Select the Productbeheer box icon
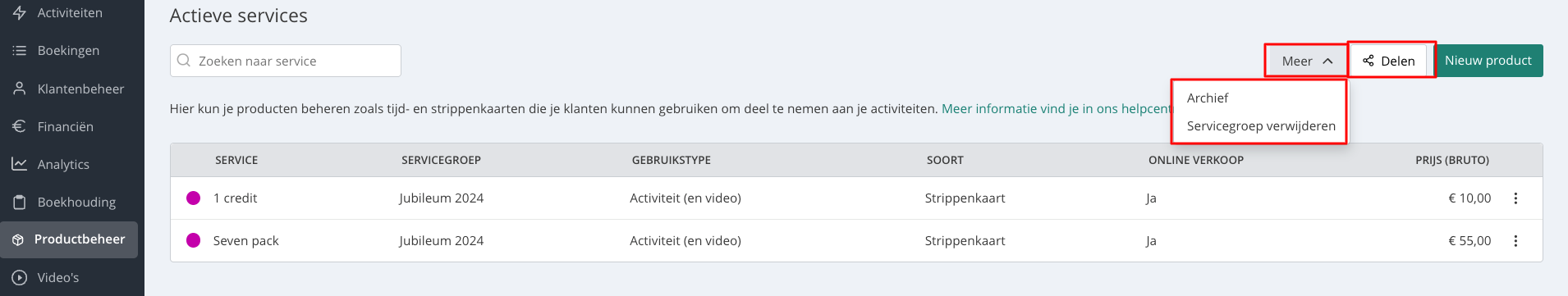Viewport: 1568px width, 296px height. [18, 239]
